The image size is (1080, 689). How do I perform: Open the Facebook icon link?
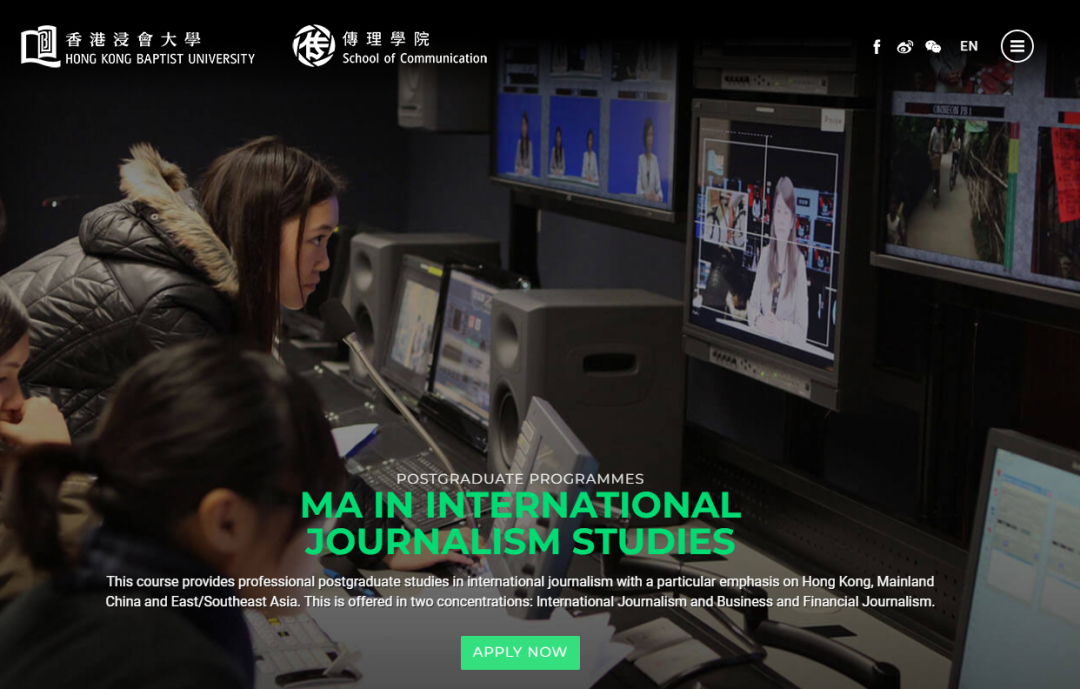[876, 46]
